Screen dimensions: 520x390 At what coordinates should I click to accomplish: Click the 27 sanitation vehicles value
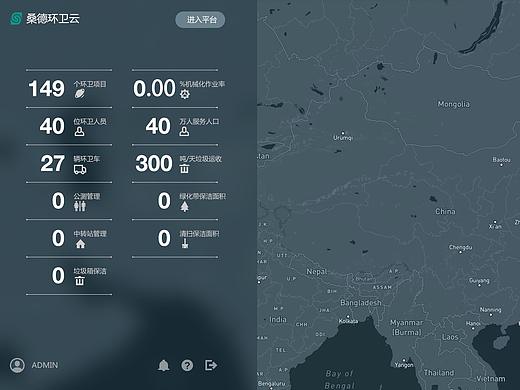coord(52,163)
